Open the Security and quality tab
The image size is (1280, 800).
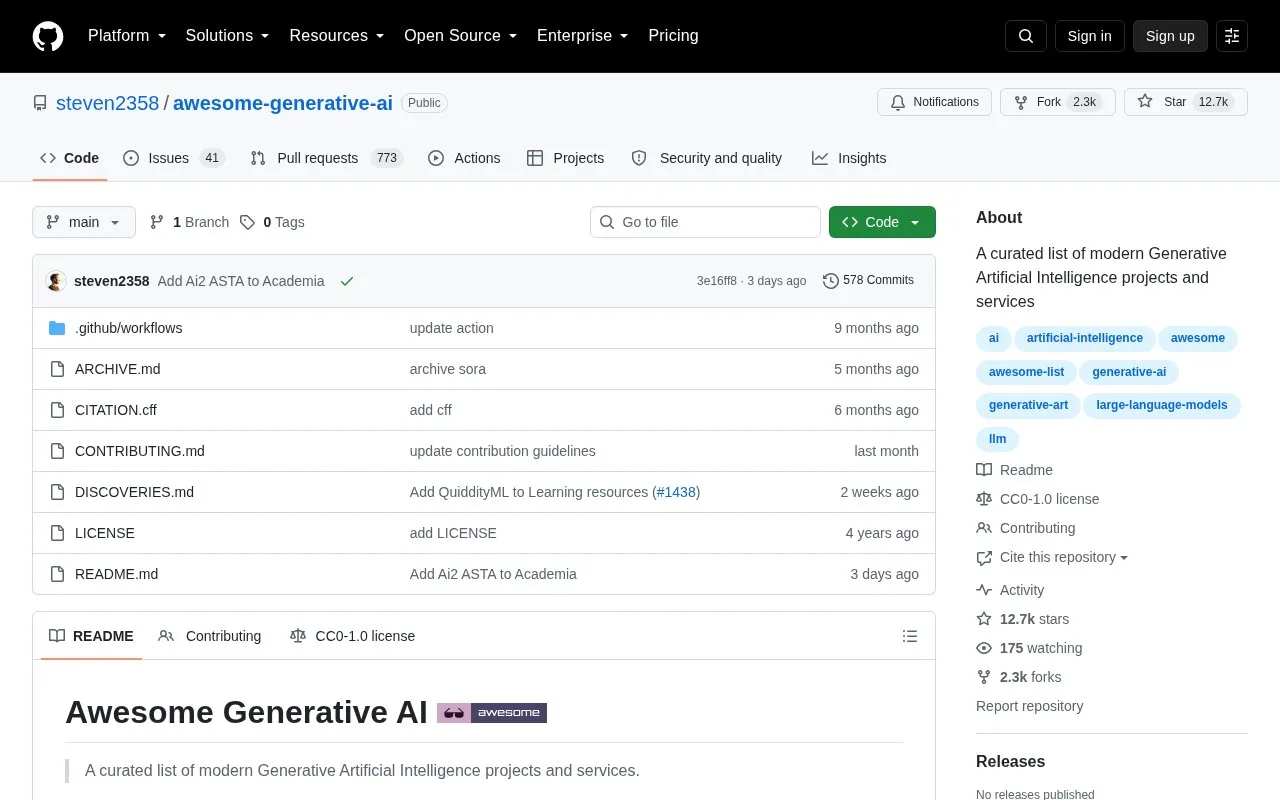click(707, 158)
